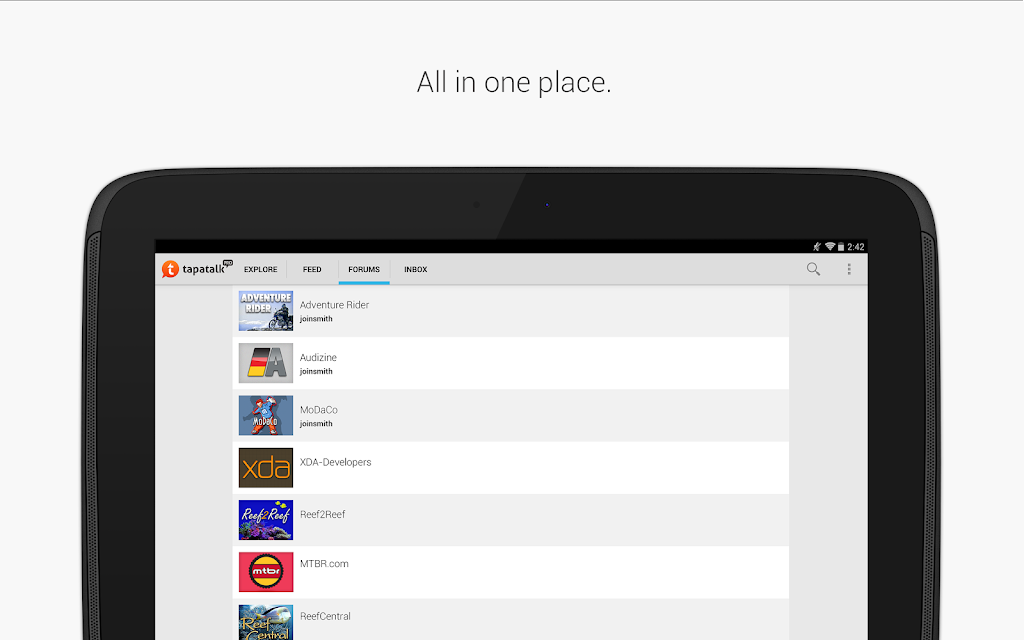Tap the muted notification status icon
1024x640 pixels.
[x=816, y=247]
